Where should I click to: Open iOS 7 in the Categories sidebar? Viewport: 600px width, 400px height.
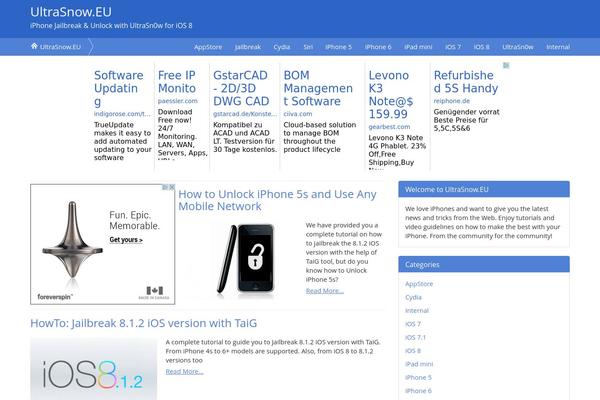413,324
